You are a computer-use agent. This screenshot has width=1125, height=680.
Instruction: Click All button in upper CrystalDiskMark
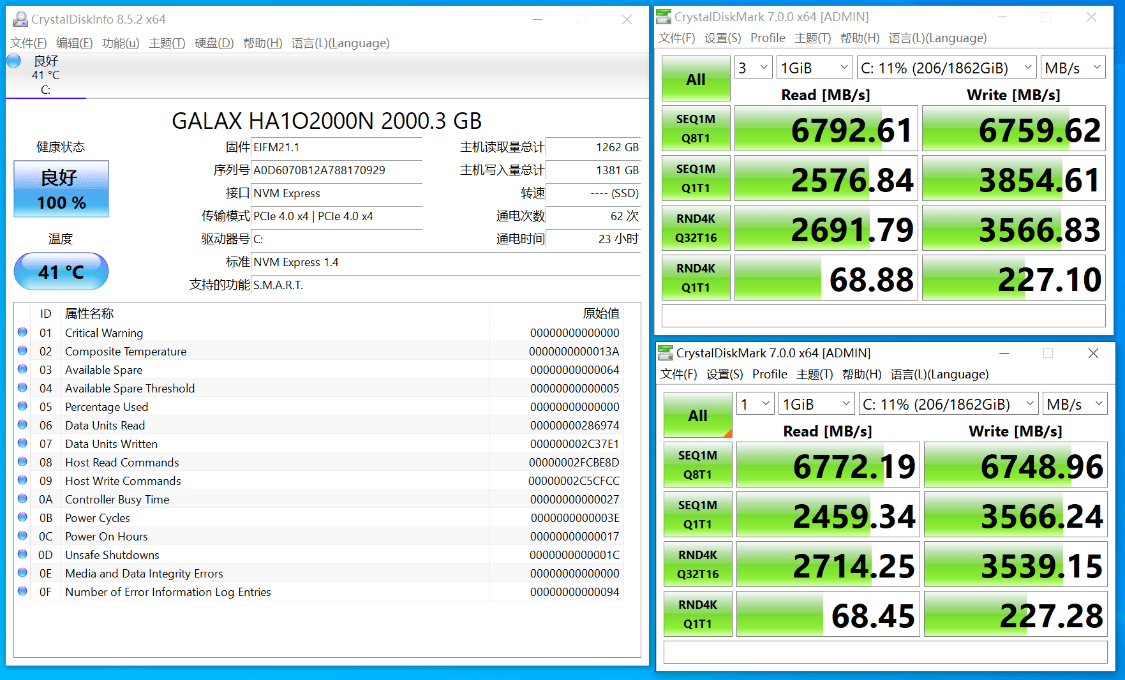click(696, 79)
